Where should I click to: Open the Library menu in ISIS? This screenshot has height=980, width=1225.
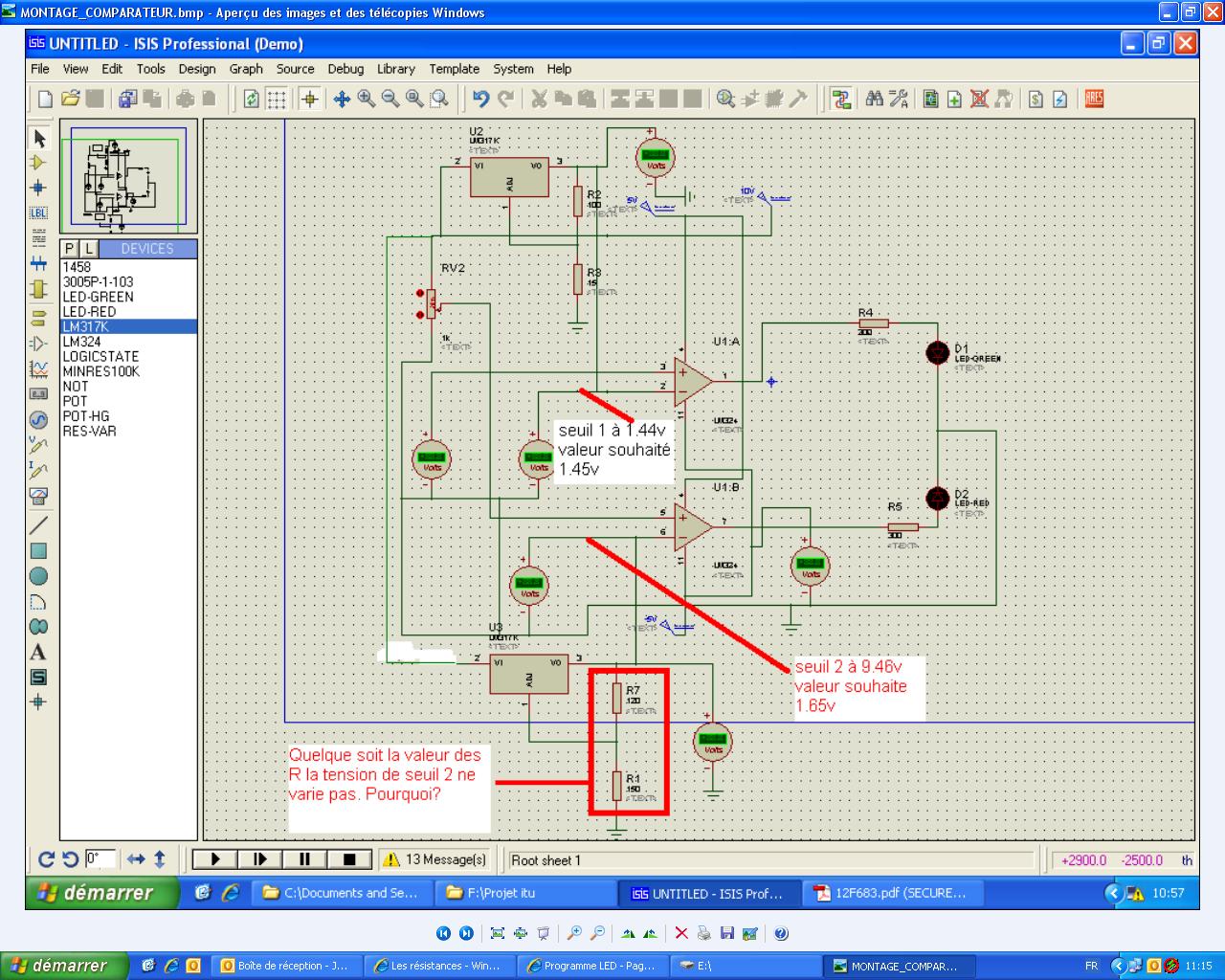(x=396, y=69)
